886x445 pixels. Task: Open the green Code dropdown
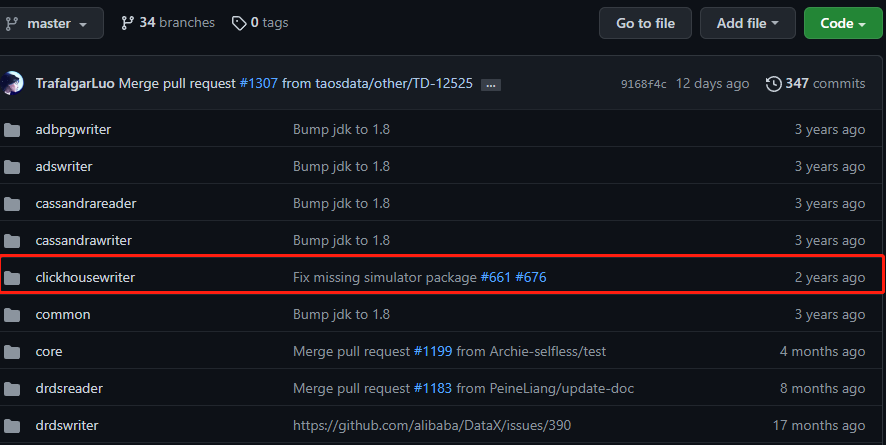click(x=842, y=23)
